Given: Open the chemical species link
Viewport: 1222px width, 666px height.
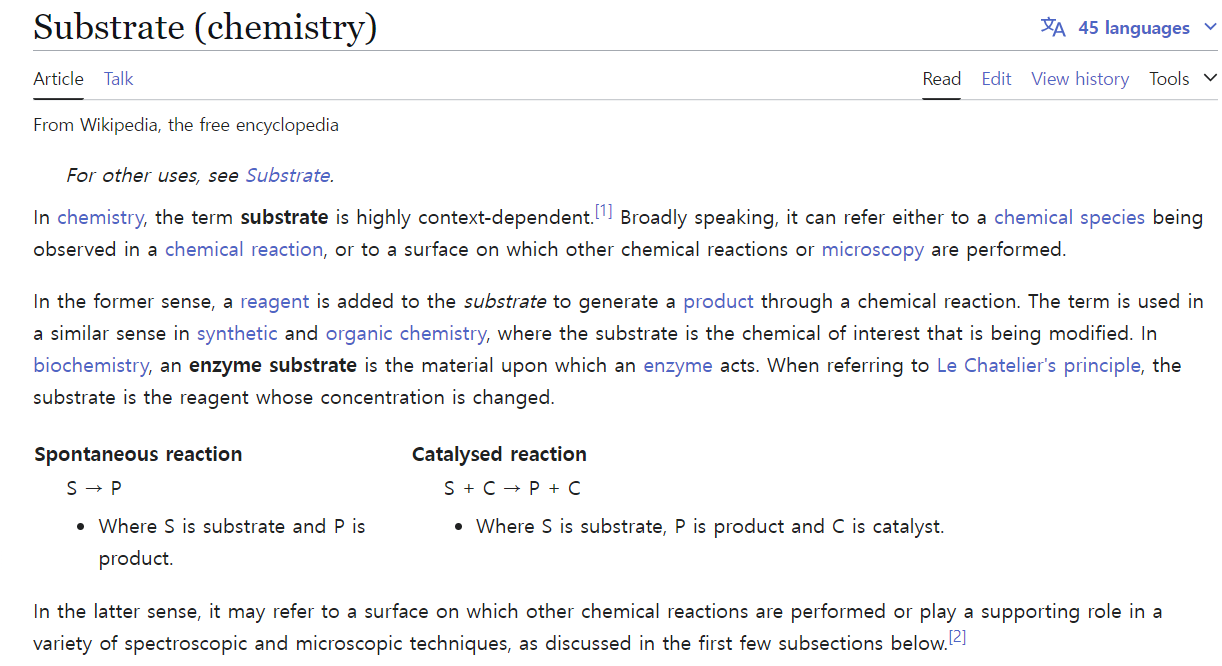Looking at the screenshot, I should click(1069, 217).
